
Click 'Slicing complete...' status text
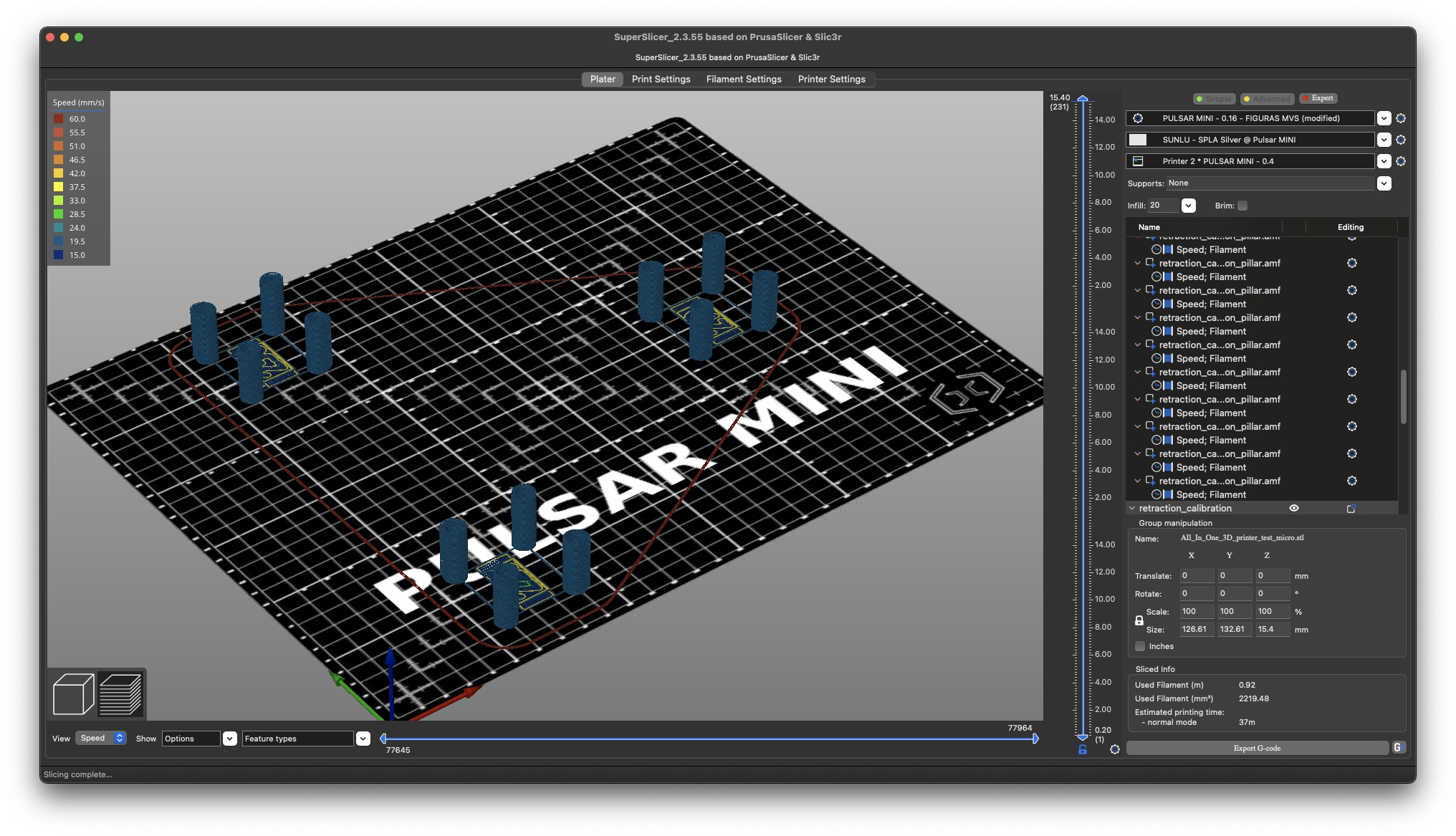coord(77,774)
